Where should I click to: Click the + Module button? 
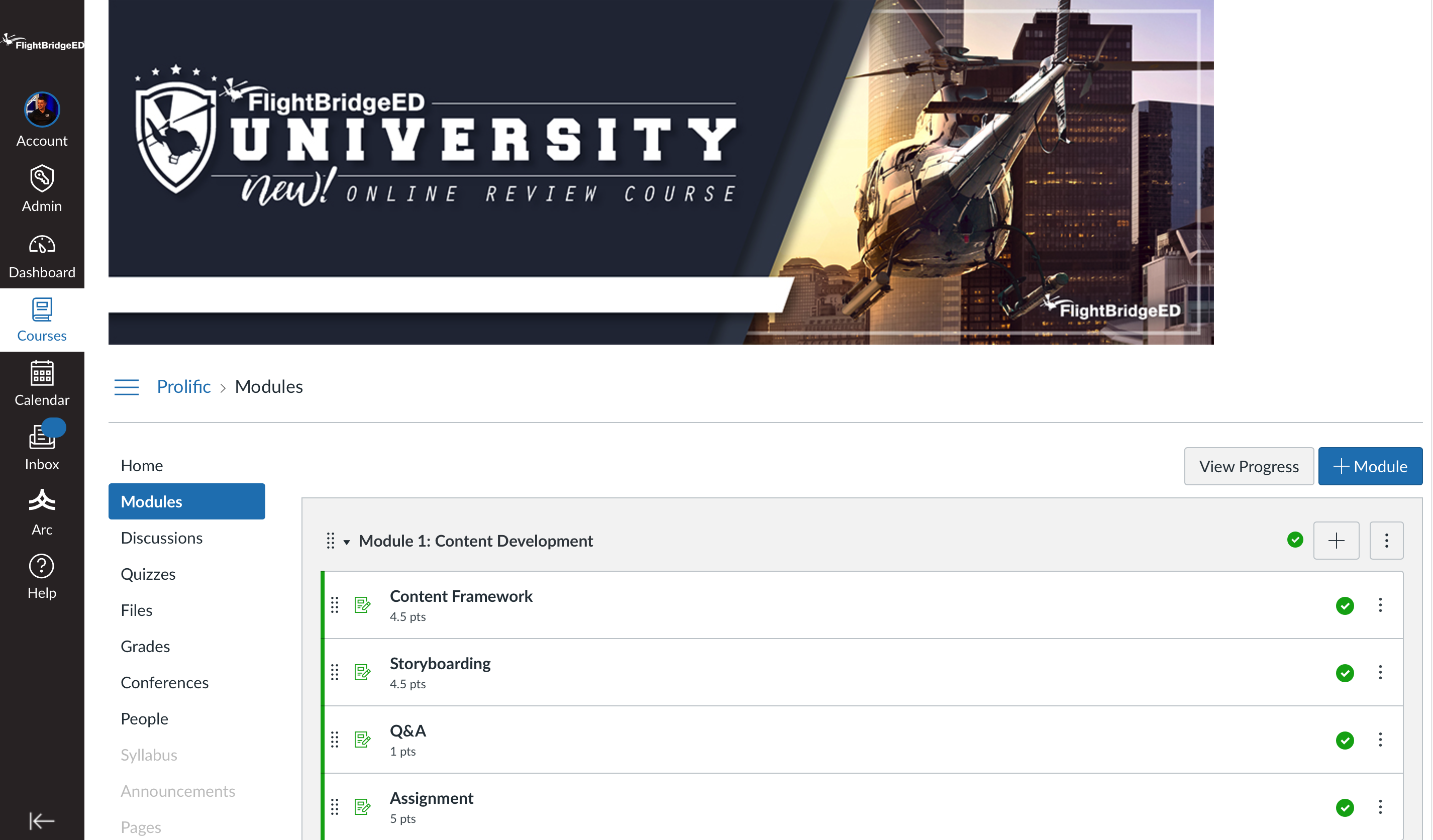pyautogui.click(x=1371, y=466)
